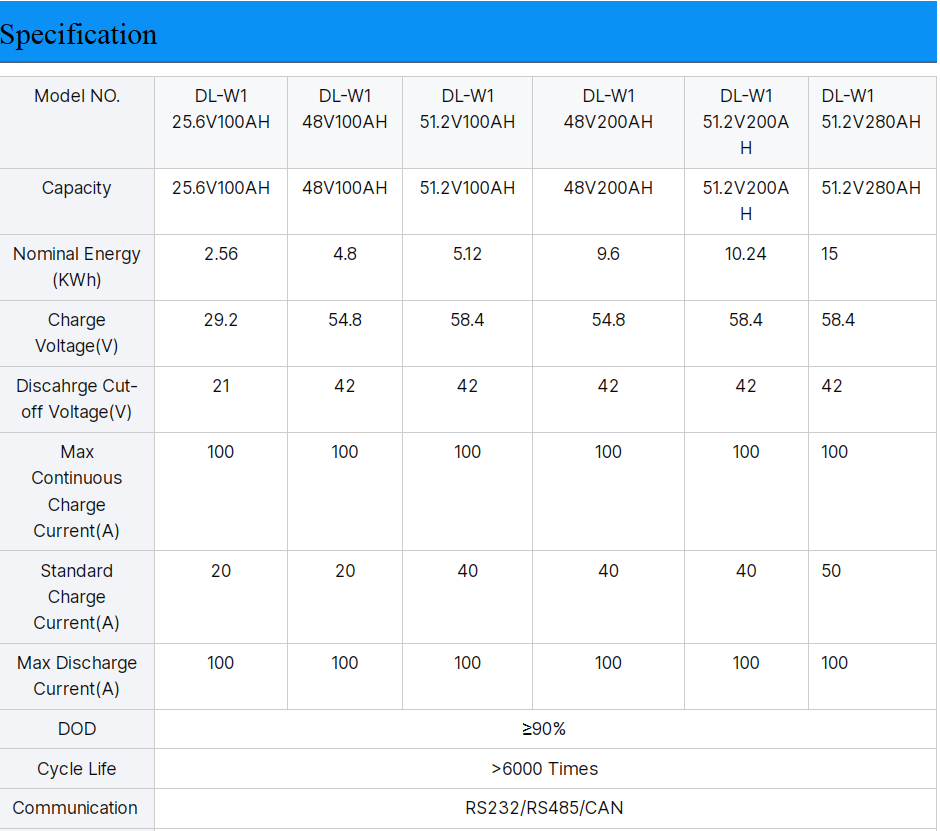This screenshot has height=831, width=940.
Task: Click nominal energy value 10.24
Action: (746, 254)
